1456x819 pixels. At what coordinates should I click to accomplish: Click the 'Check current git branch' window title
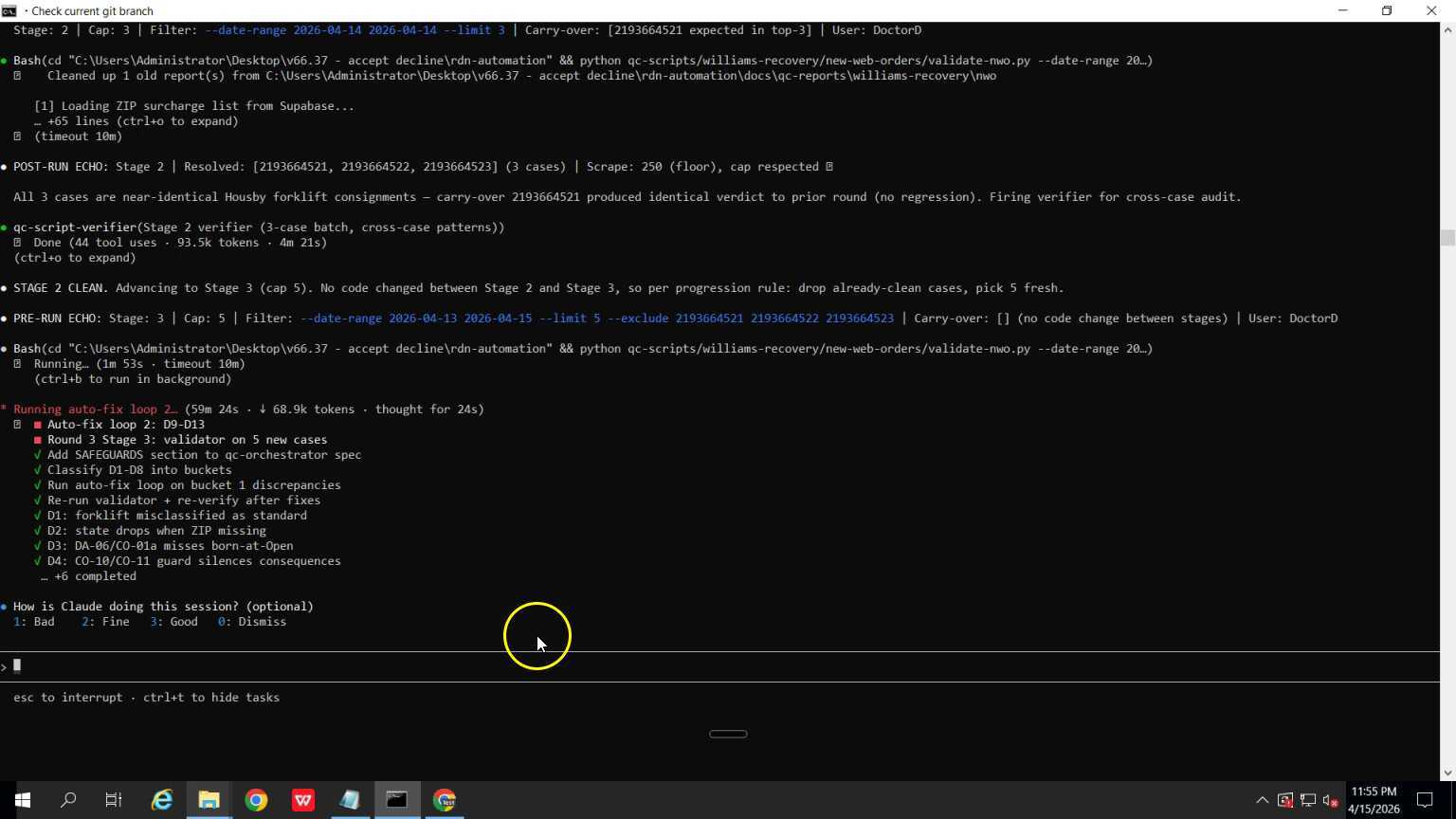click(x=92, y=10)
